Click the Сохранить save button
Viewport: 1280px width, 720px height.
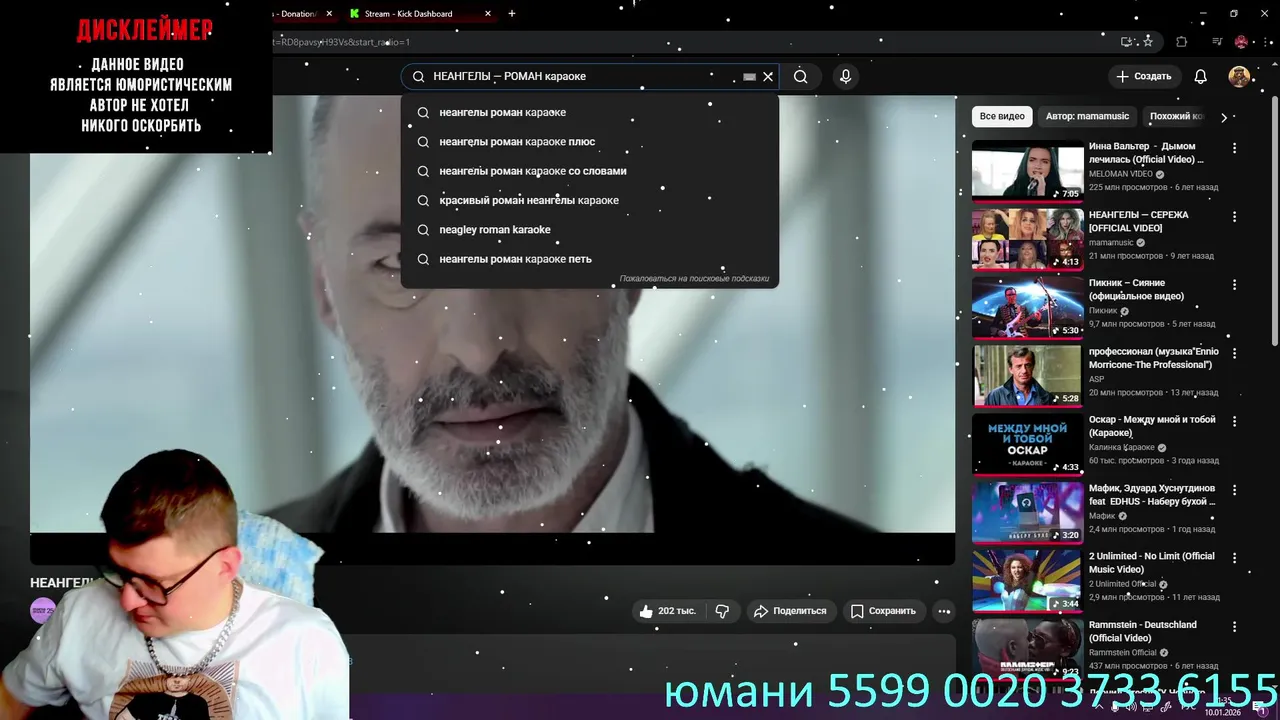point(883,611)
